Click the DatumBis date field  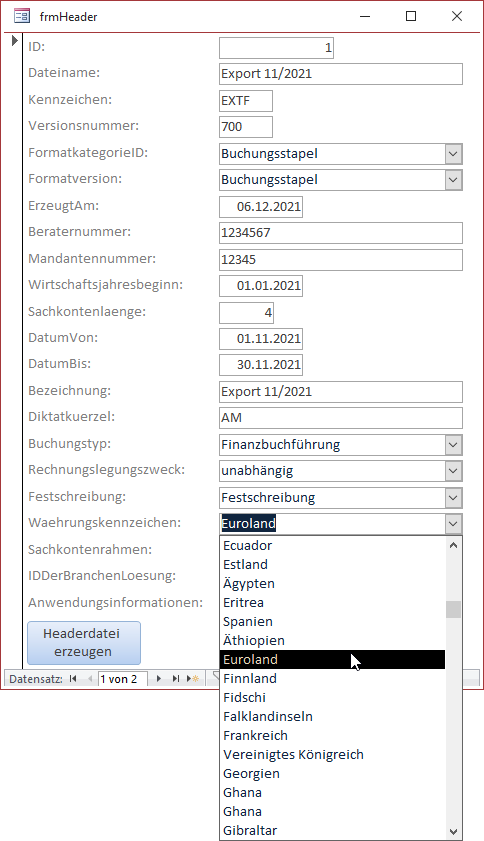coord(261,365)
